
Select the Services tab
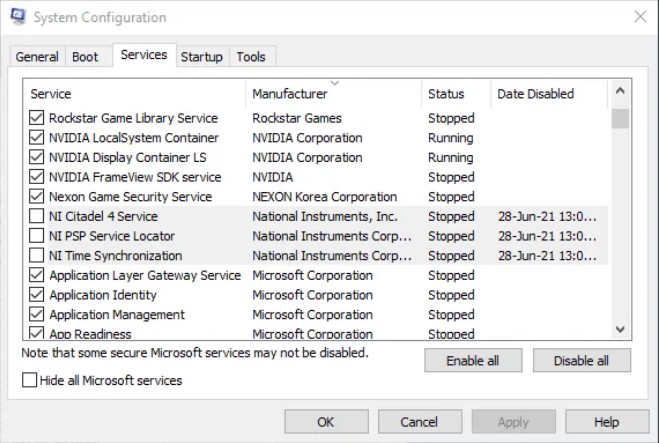[144, 55]
